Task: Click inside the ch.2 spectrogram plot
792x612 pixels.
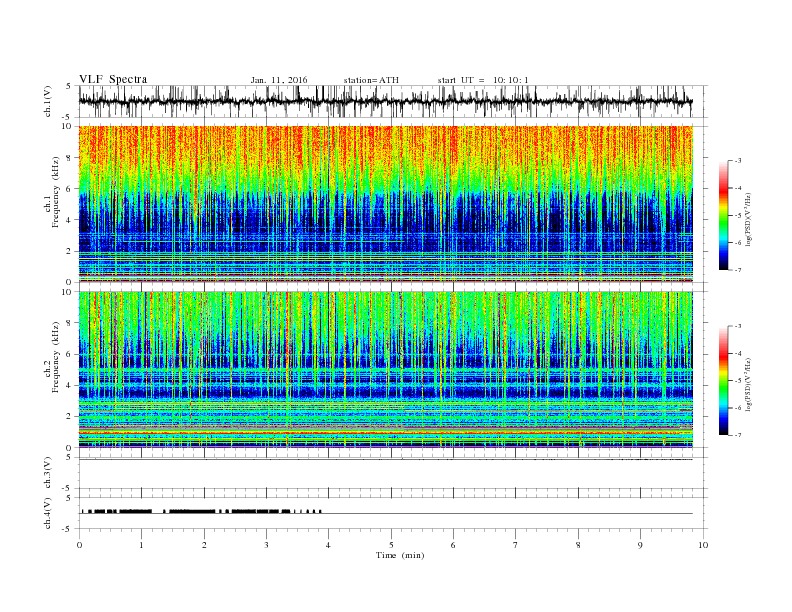Action: [x=386, y=370]
